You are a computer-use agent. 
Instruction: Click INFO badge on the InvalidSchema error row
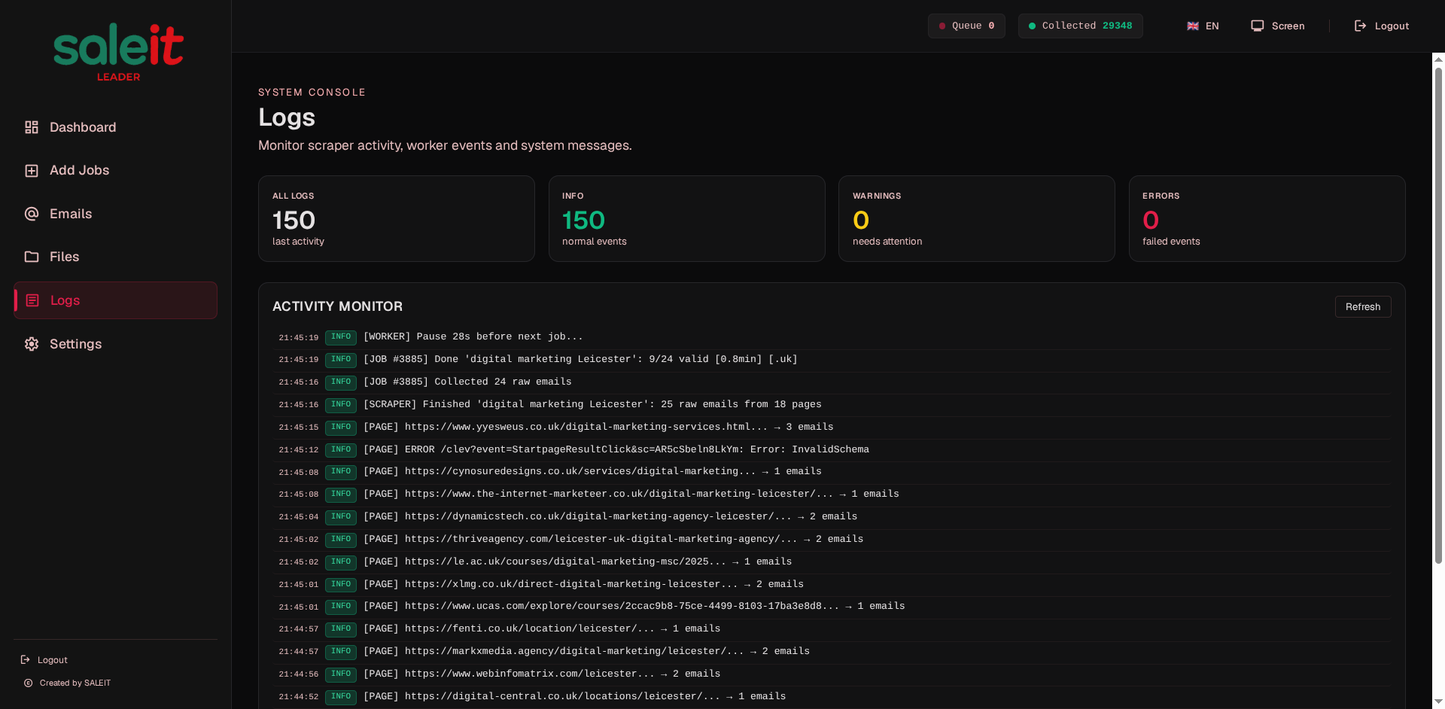click(341, 450)
